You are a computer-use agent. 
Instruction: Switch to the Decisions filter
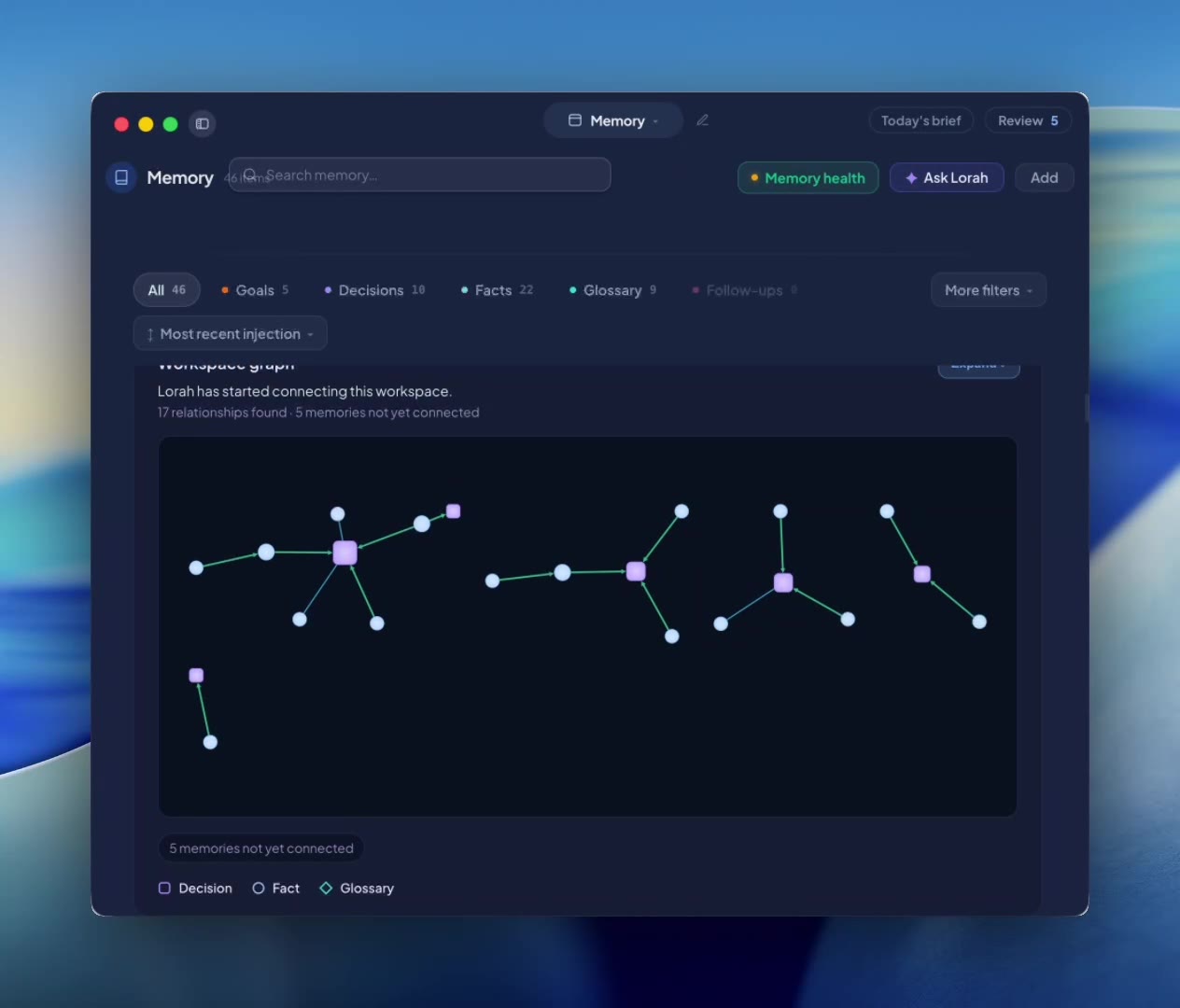pos(374,290)
